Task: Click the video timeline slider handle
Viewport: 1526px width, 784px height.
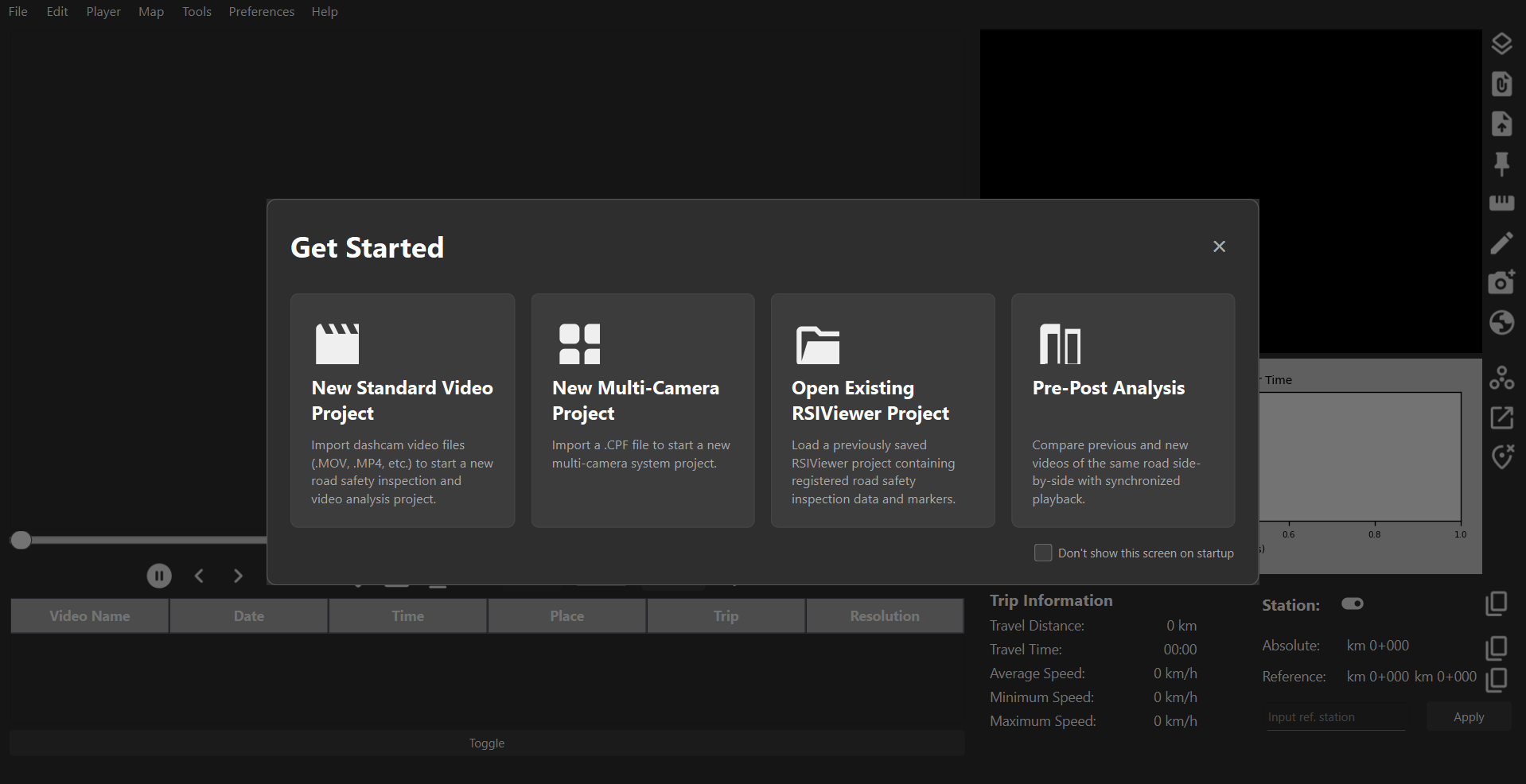Action: (x=21, y=540)
